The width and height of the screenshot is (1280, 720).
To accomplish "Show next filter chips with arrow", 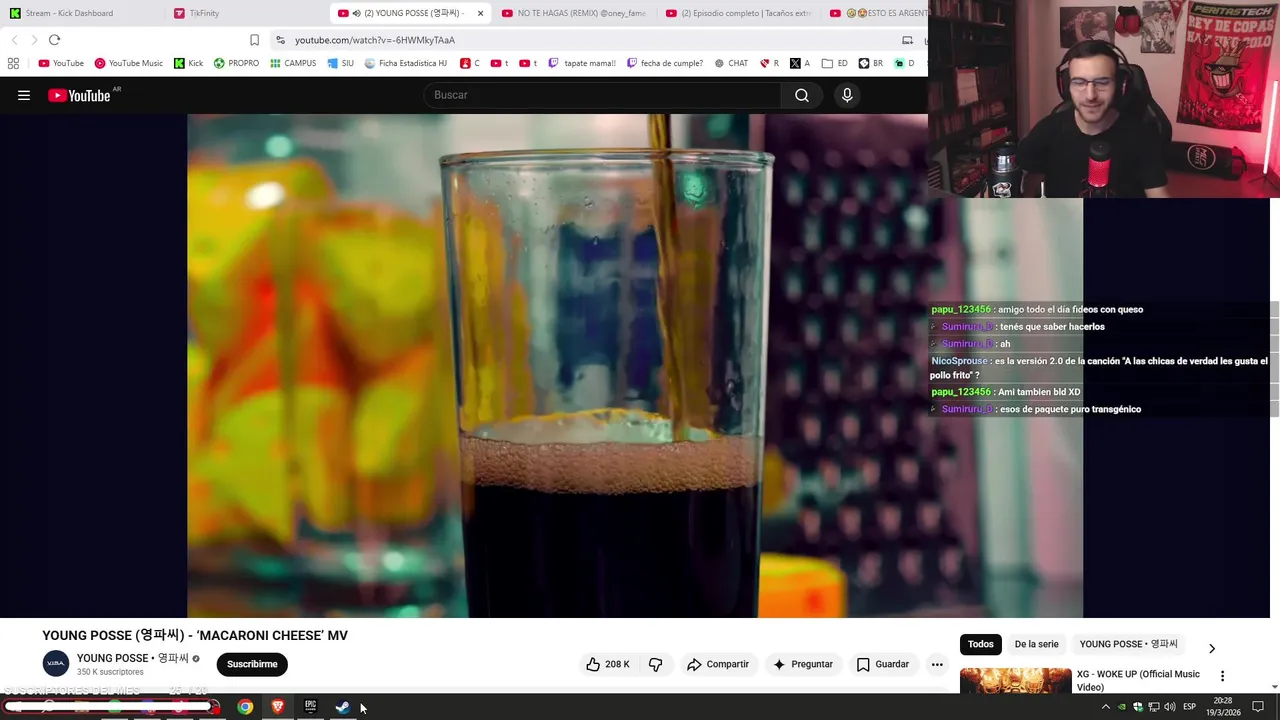I will 1212,648.
